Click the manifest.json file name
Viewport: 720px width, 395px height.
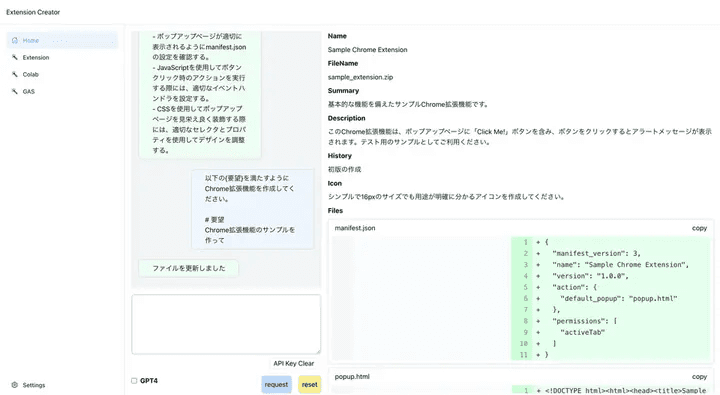tap(355, 228)
